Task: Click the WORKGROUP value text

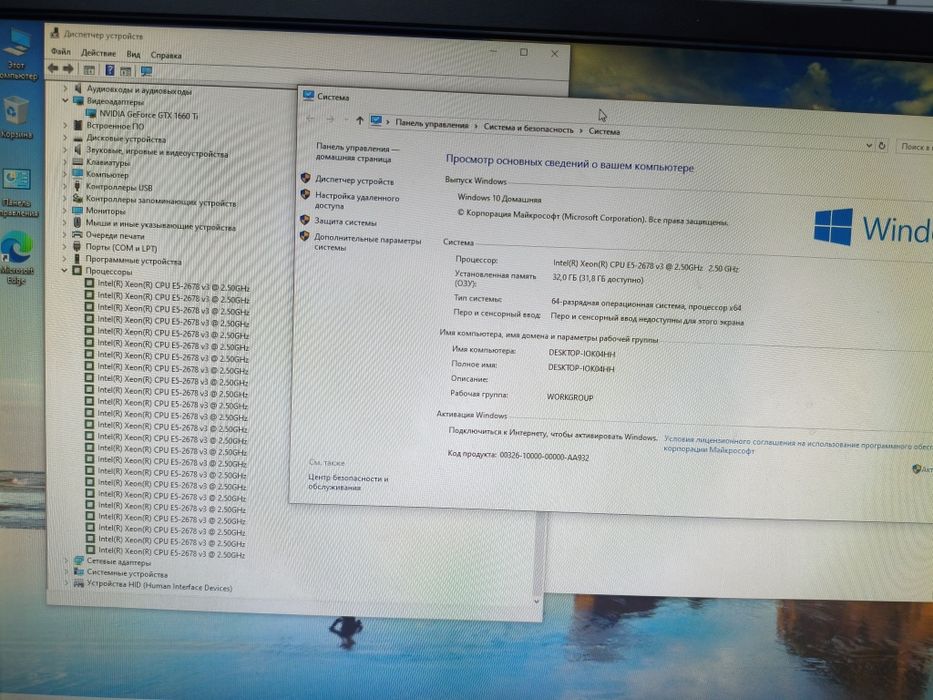Action: [569, 398]
